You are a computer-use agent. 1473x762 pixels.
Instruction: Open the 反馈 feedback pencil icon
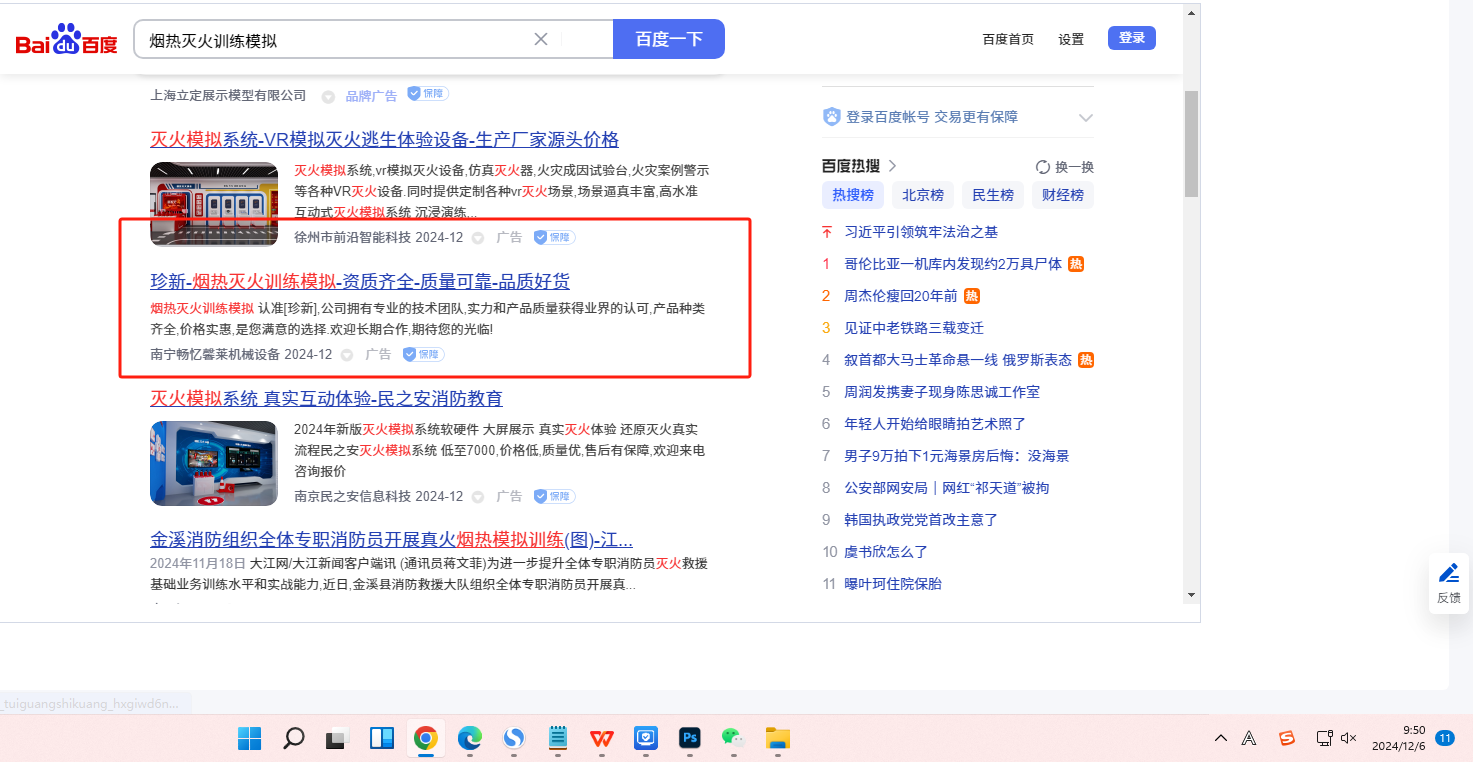(x=1448, y=574)
